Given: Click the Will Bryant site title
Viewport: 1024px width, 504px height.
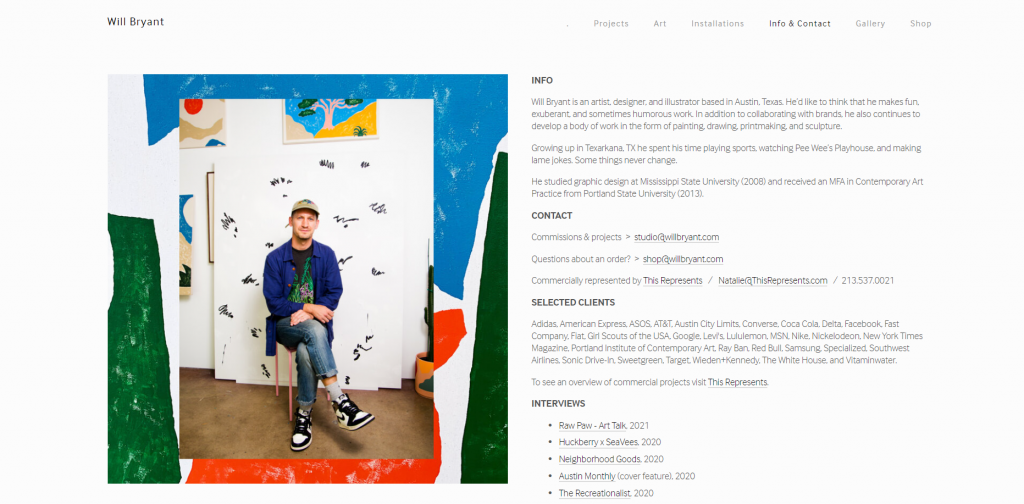Looking at the screenshot, I should [135, 22].
